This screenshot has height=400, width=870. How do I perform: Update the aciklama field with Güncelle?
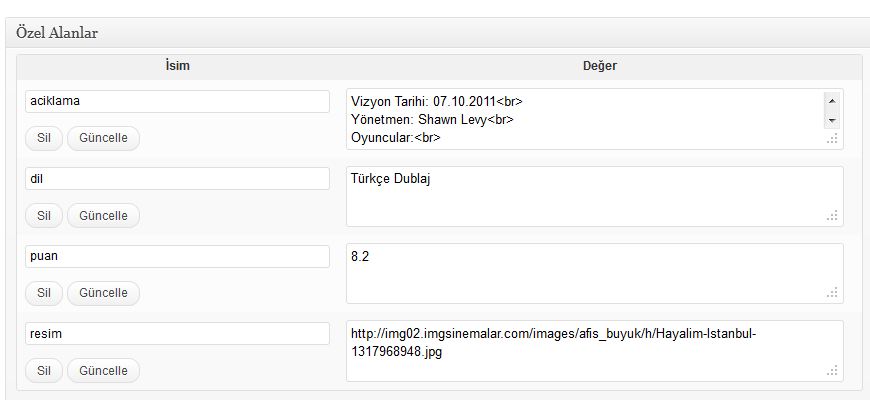pos(103,138)
